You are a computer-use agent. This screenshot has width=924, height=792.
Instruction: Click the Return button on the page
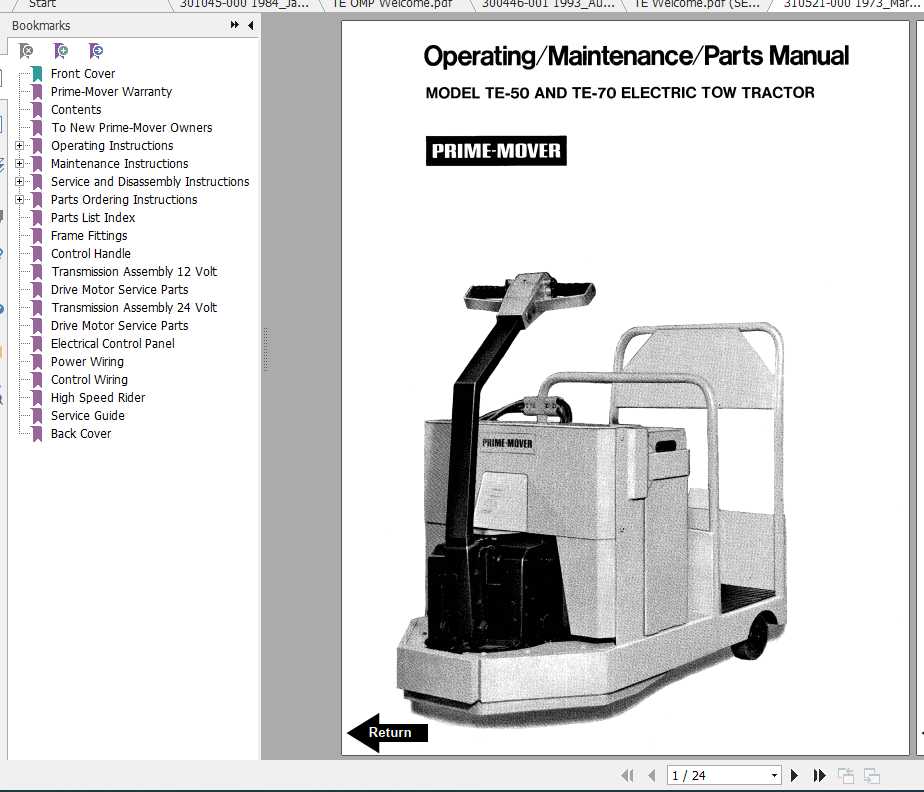390,732
